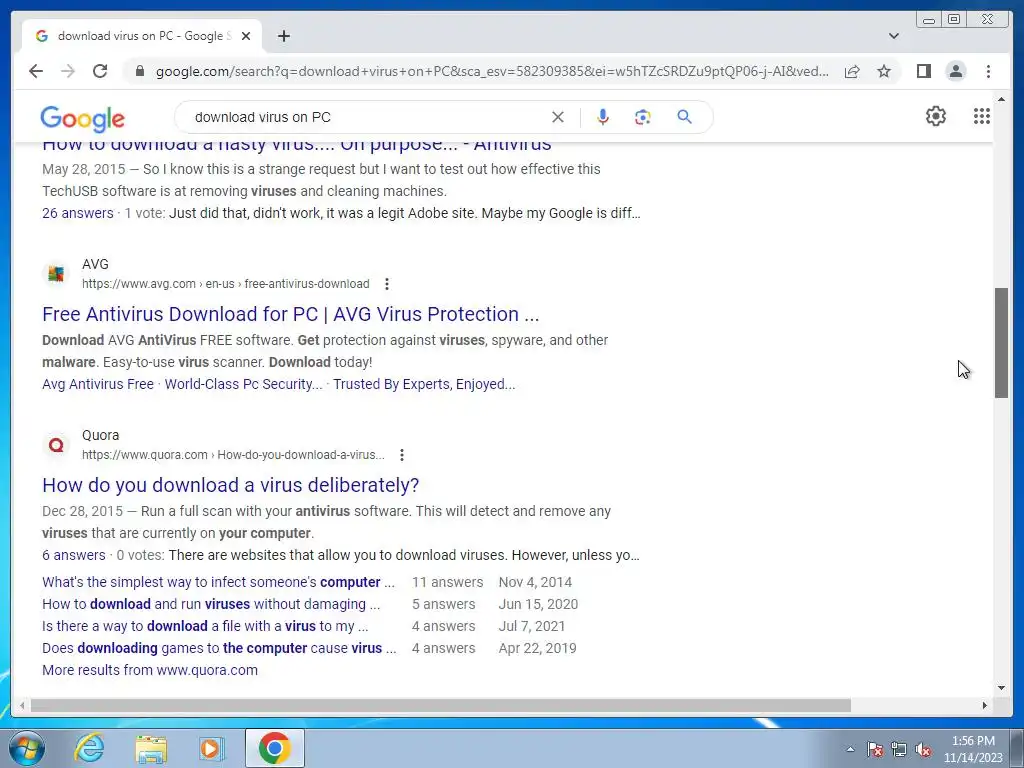Open the Windows Start menu
The width and height of the screenshot is (1024, 768).
27,748
